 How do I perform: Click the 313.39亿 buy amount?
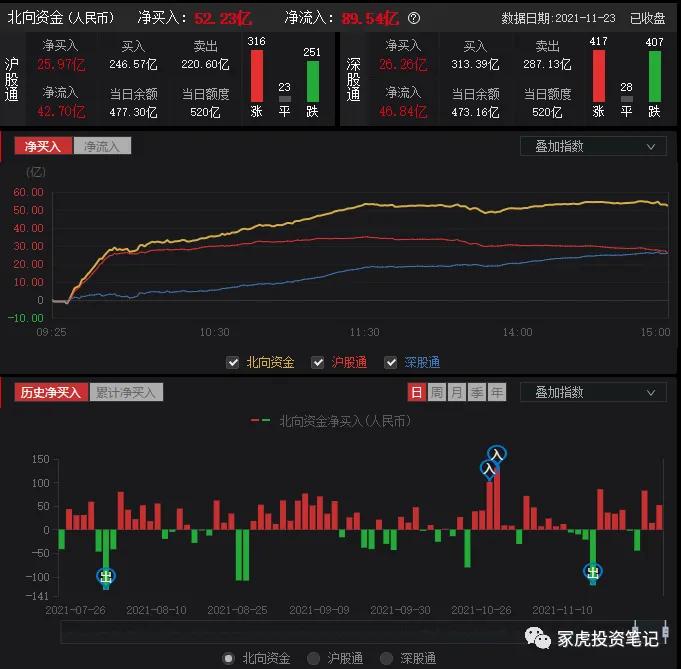[475, 64]
